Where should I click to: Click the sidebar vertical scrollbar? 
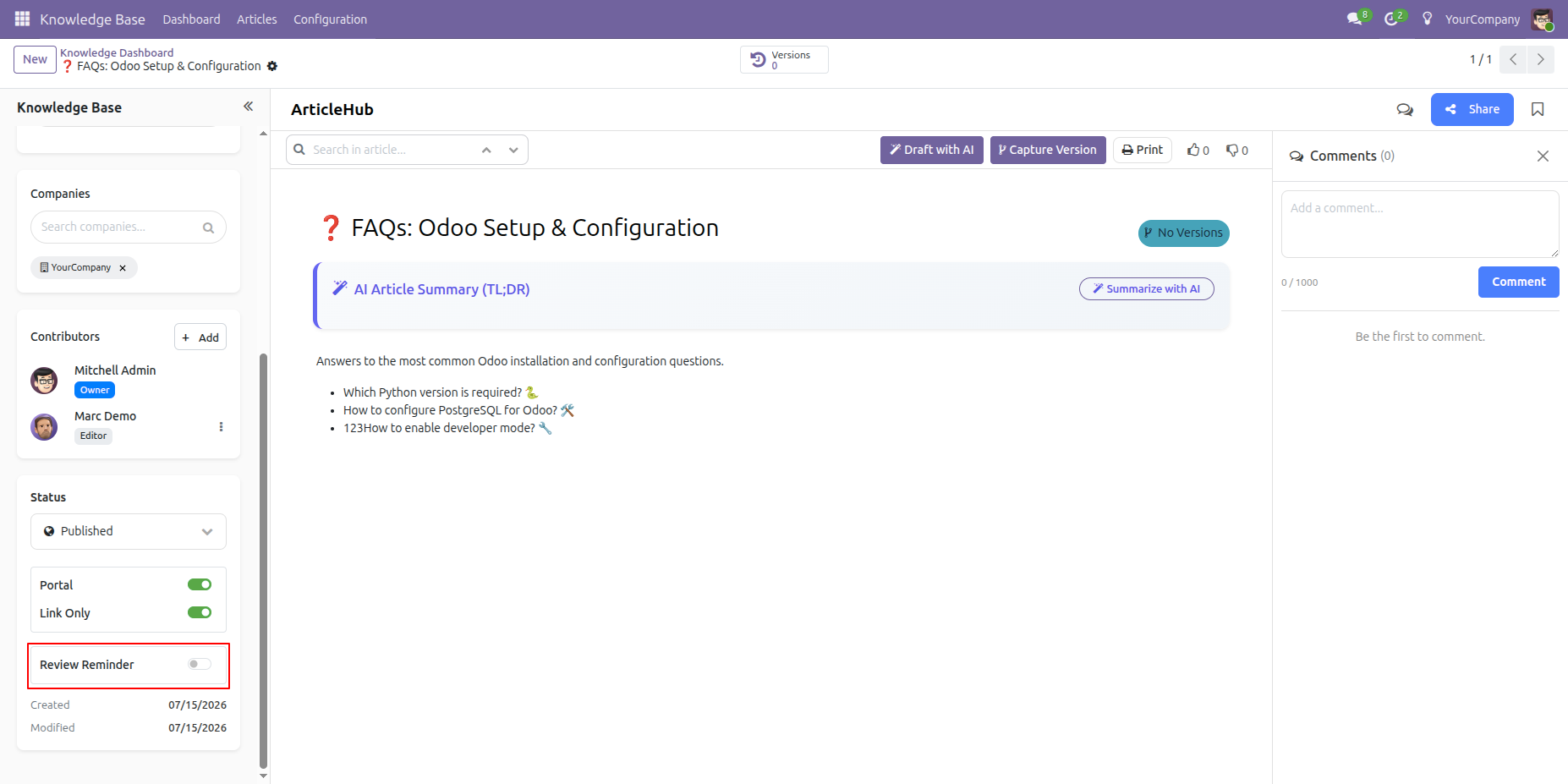[x=263, y=560]
